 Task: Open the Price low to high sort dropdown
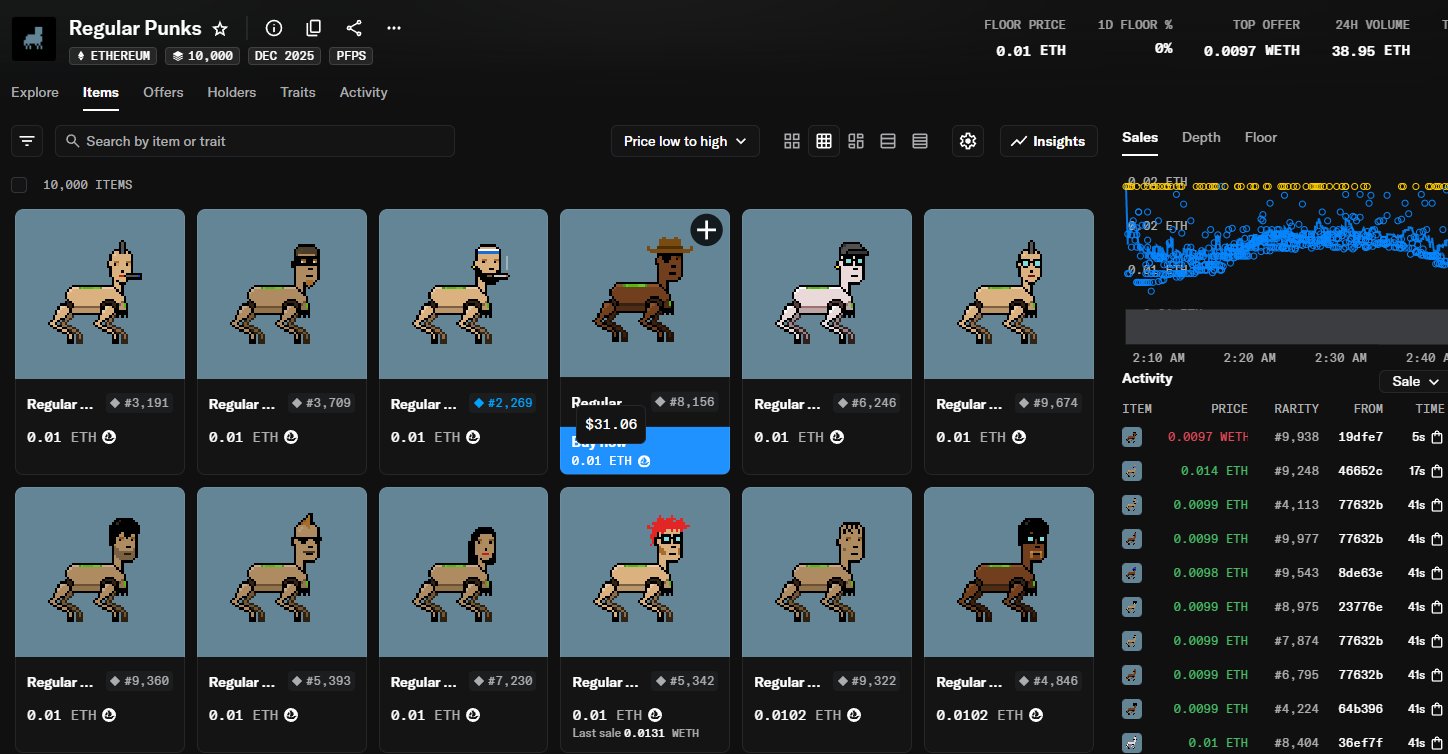tap(685, 141)
